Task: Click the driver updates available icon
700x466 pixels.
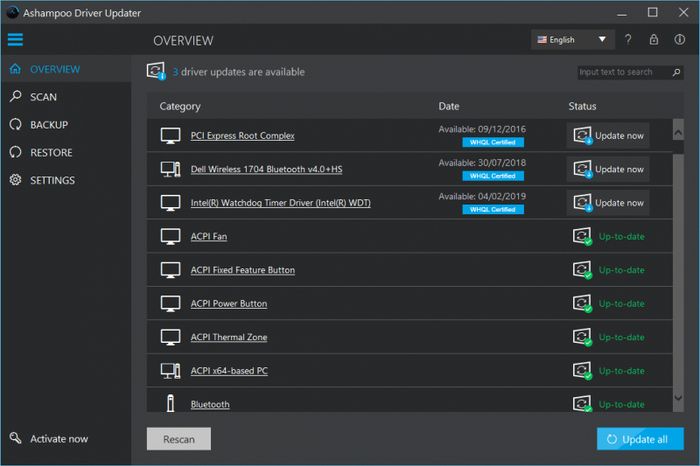Action: 156,71
